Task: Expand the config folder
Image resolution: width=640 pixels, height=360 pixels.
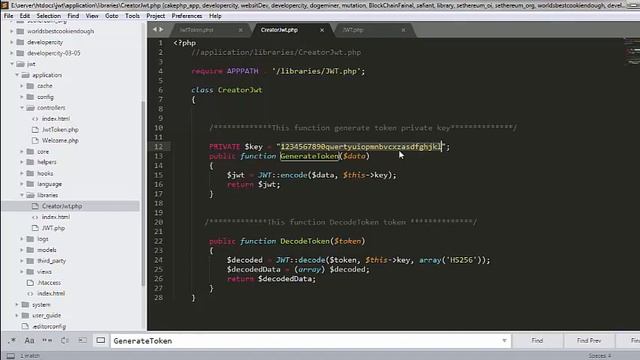Action: [22, 97]
